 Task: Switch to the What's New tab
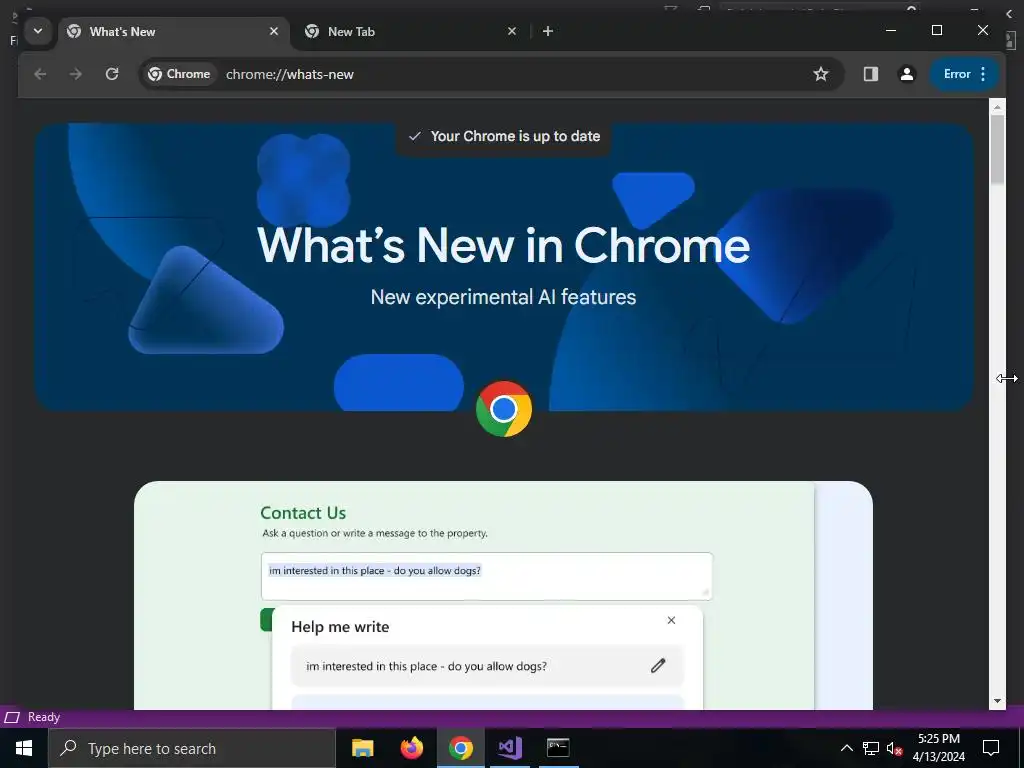[173, 31]
